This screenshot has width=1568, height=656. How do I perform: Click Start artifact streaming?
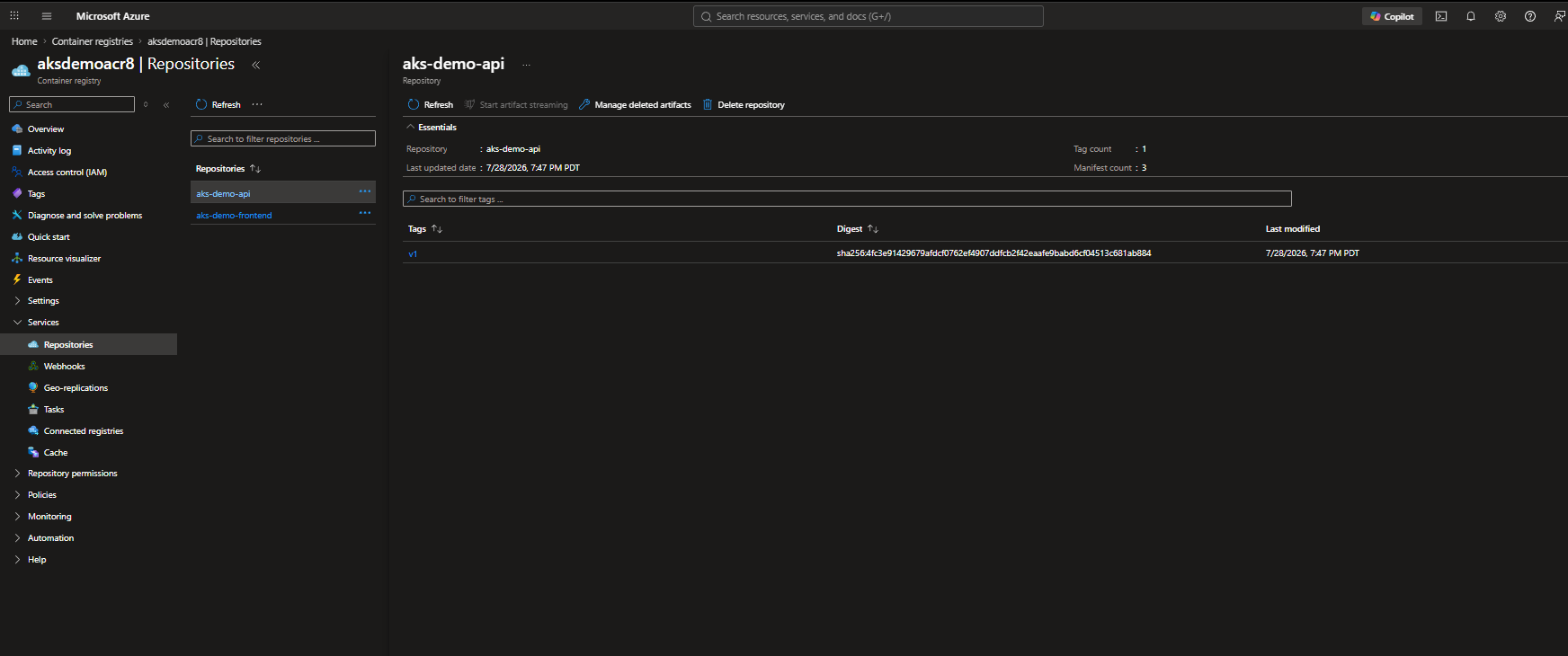coord(516,105)
